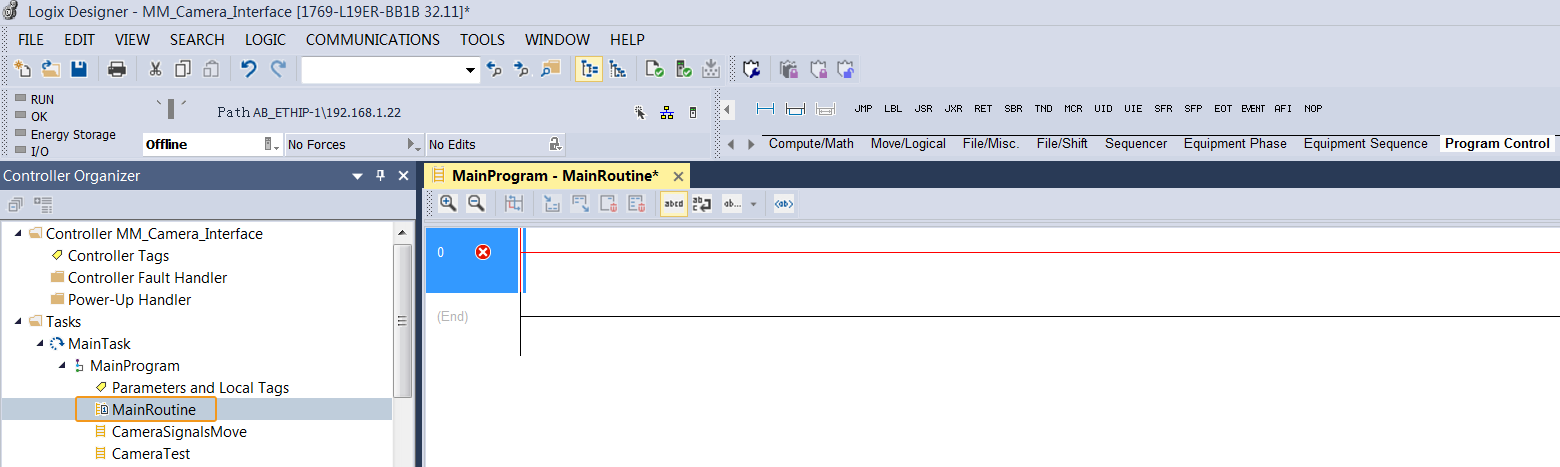Select Controller Tags in the organizer
The width and height of the screenshot is (1560, 467).
click(x=118, y=256)
